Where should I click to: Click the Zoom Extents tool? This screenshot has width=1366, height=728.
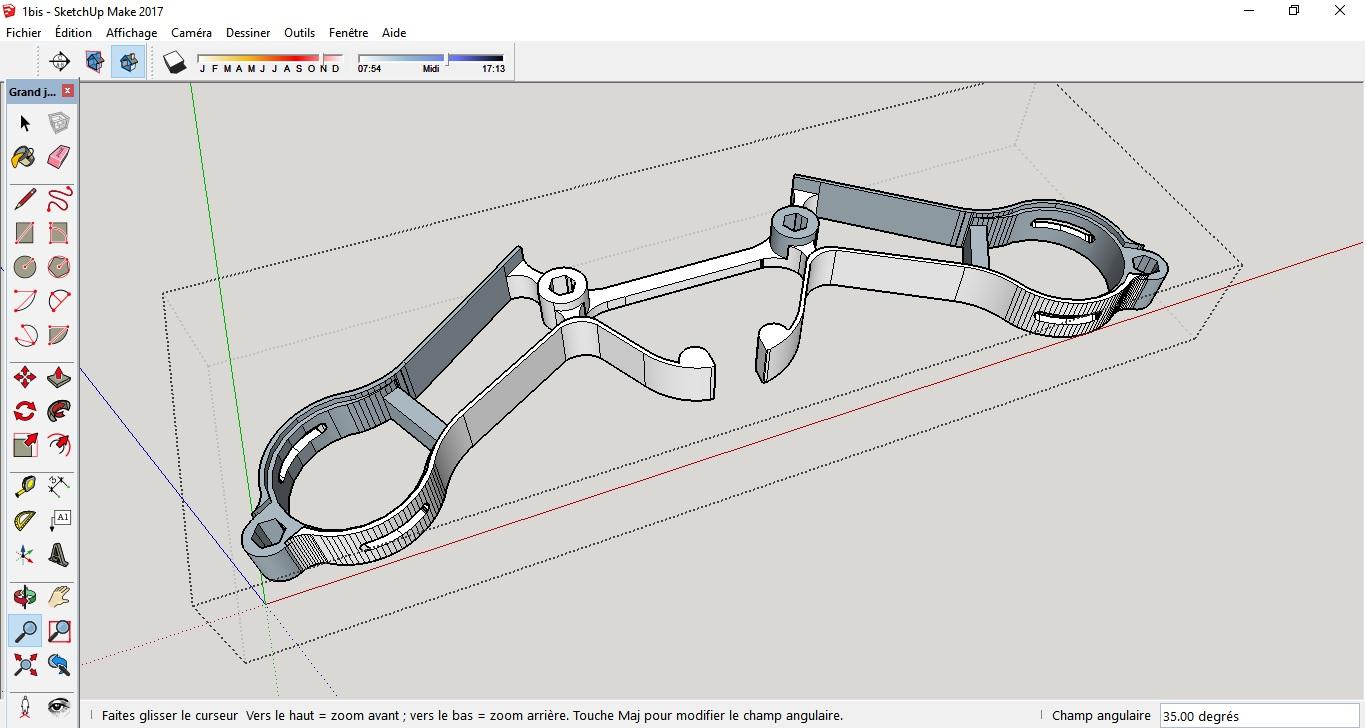point(25,664)
